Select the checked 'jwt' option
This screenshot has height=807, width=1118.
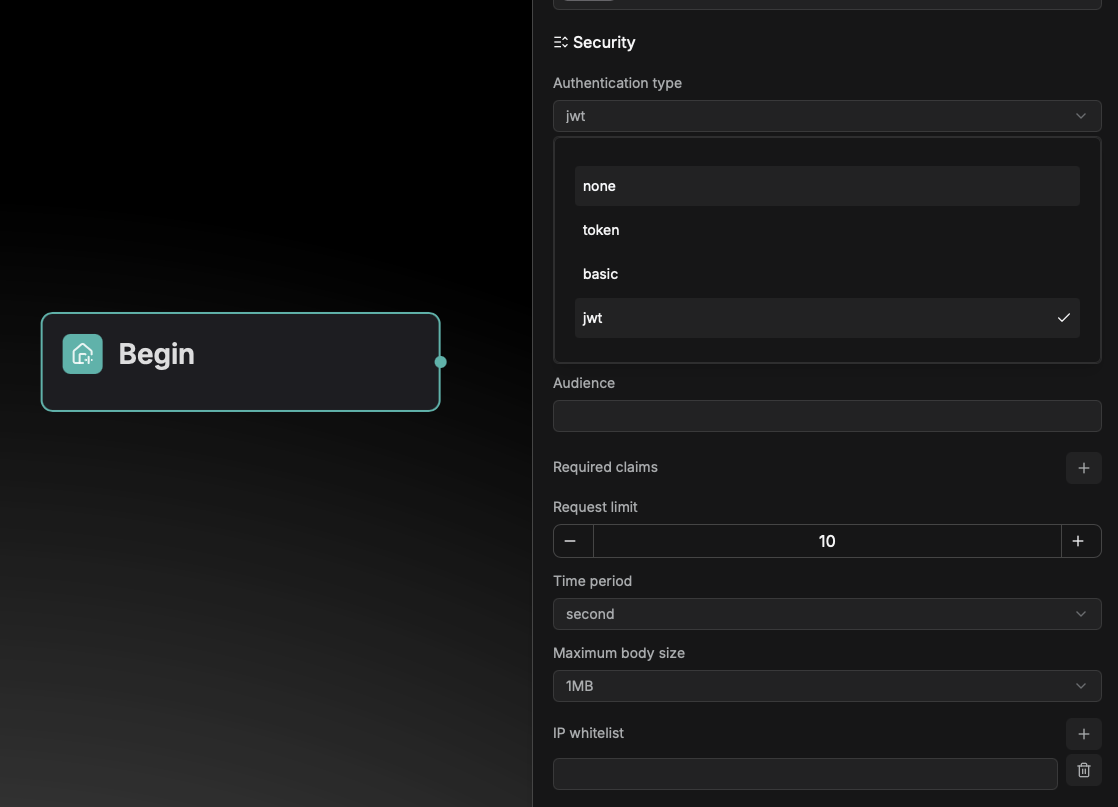click(x=826, y=318)
